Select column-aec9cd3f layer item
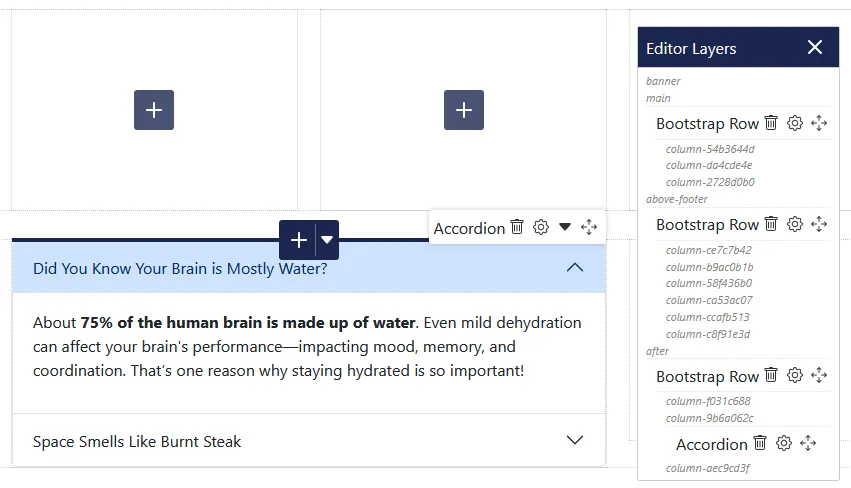 708,468
